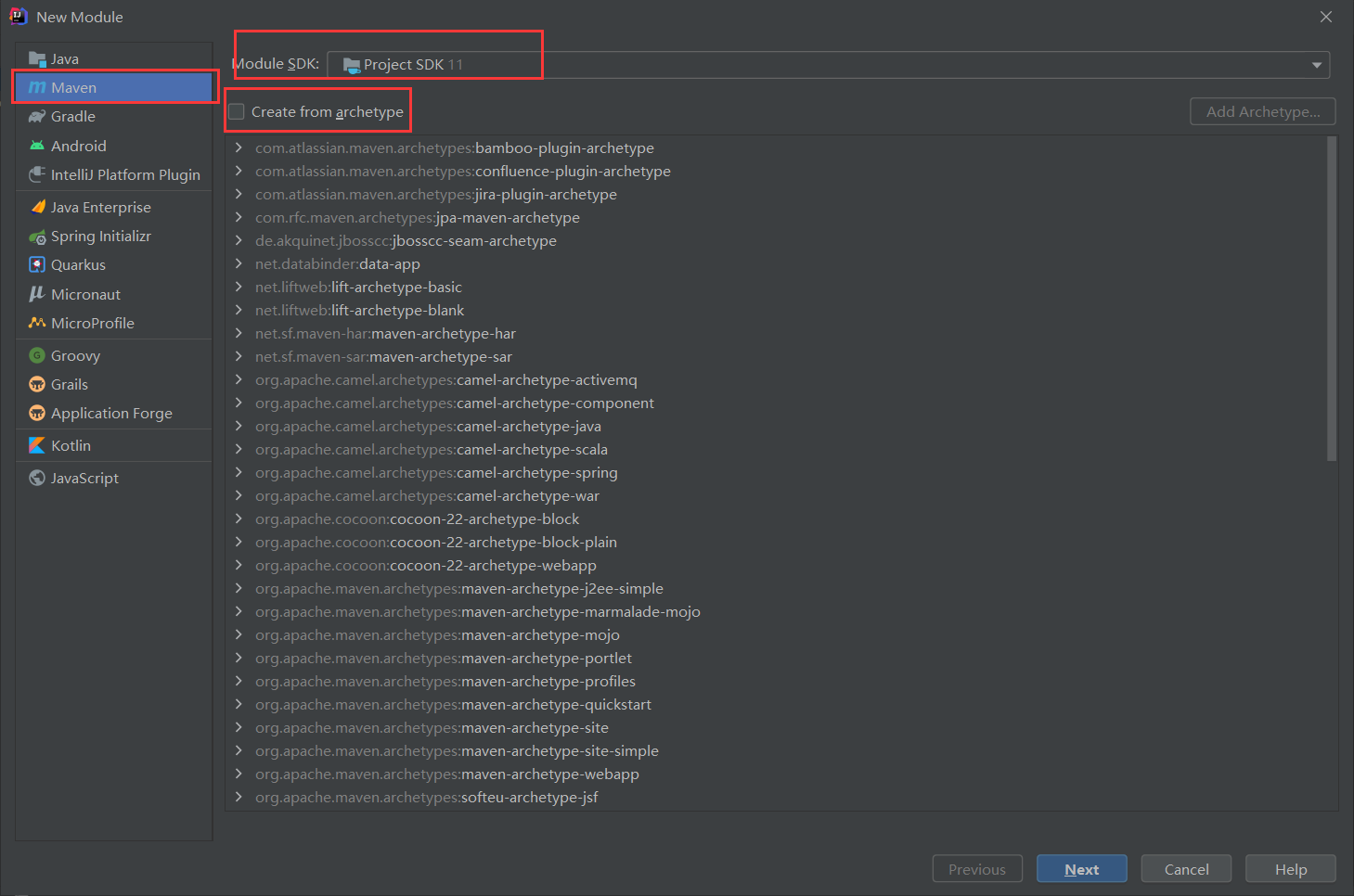Viewport: 1354px width, 896px height.
Task: Select Groovy module type
Action: click(x=114, y=355)
